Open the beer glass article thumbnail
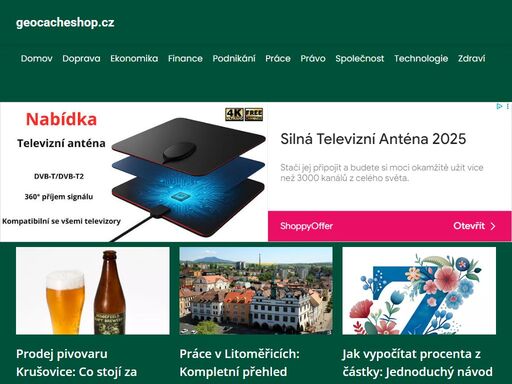The width and height of the screenshot is (512, 384). 93,291
